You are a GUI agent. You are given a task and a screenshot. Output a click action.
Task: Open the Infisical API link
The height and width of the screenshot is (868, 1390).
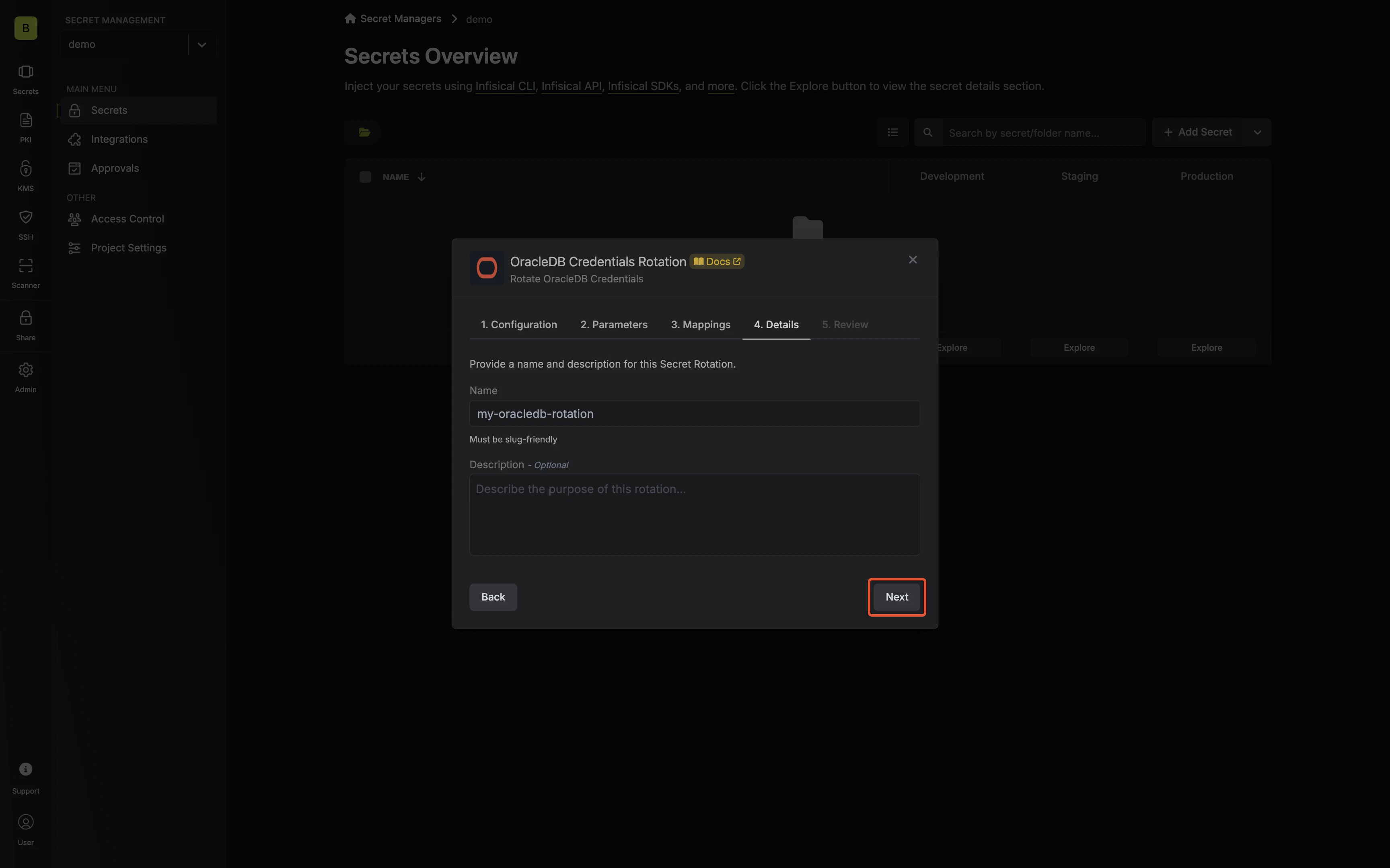572,86
